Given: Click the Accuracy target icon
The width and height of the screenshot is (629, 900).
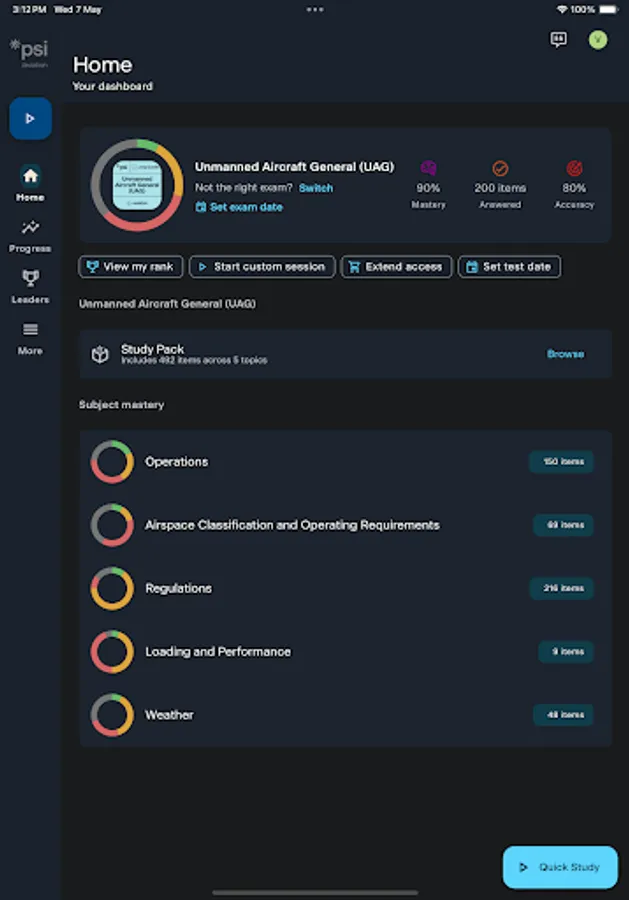Looking at the screenshot, I should pyautogui.click(x=574, y=168).
